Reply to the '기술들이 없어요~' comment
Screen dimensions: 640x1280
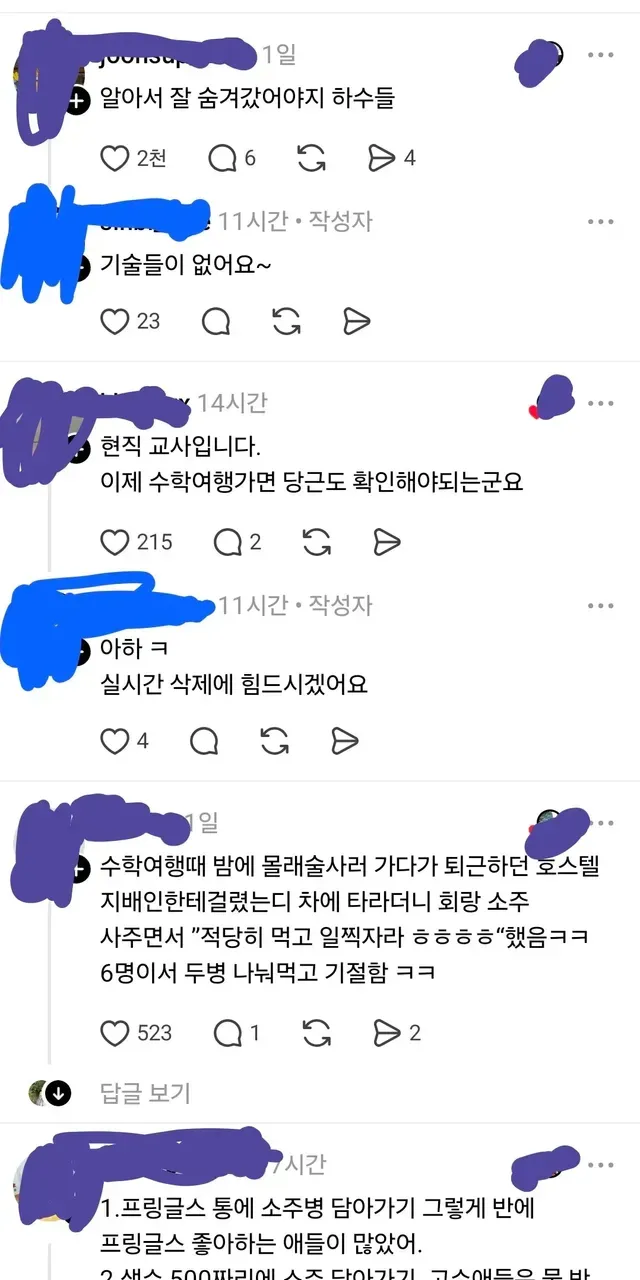[x=216, y=321]
